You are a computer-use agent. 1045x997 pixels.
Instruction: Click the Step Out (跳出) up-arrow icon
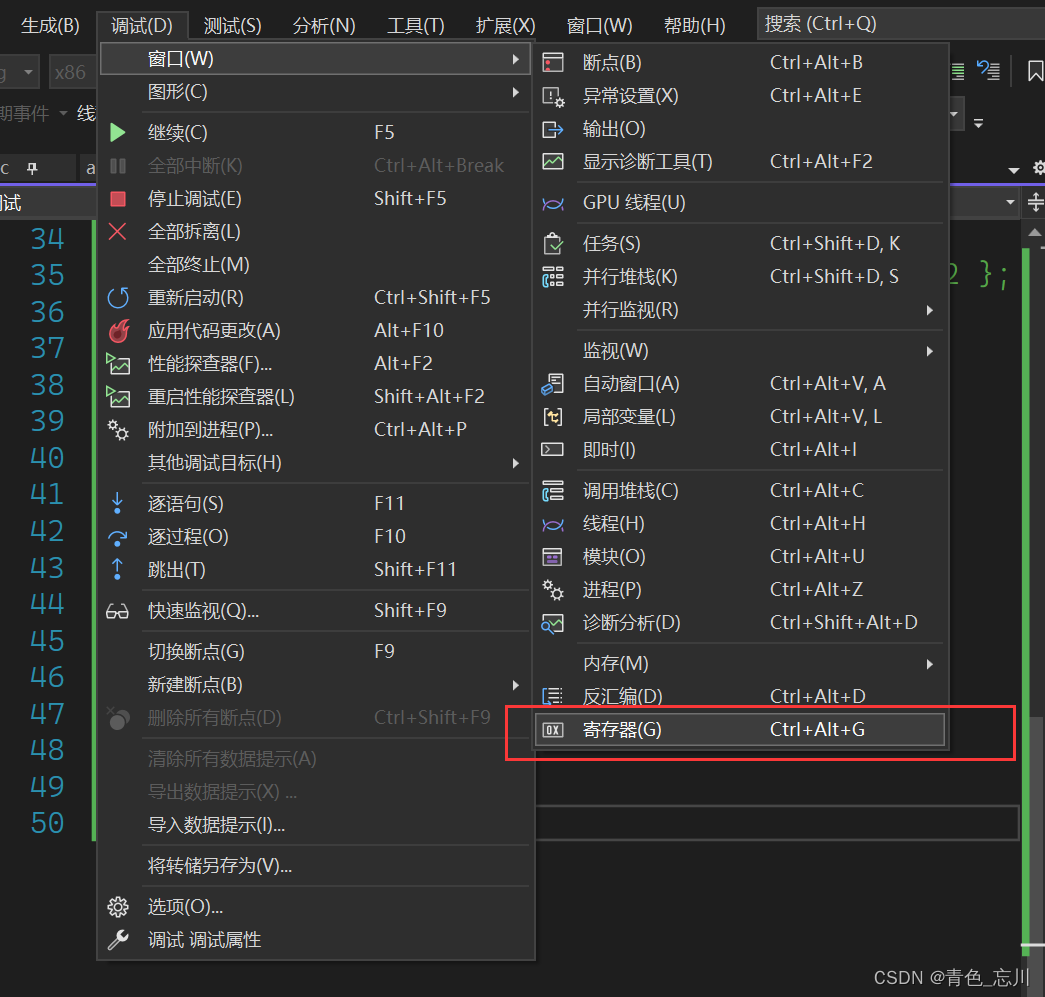click(x=117, y=569)
